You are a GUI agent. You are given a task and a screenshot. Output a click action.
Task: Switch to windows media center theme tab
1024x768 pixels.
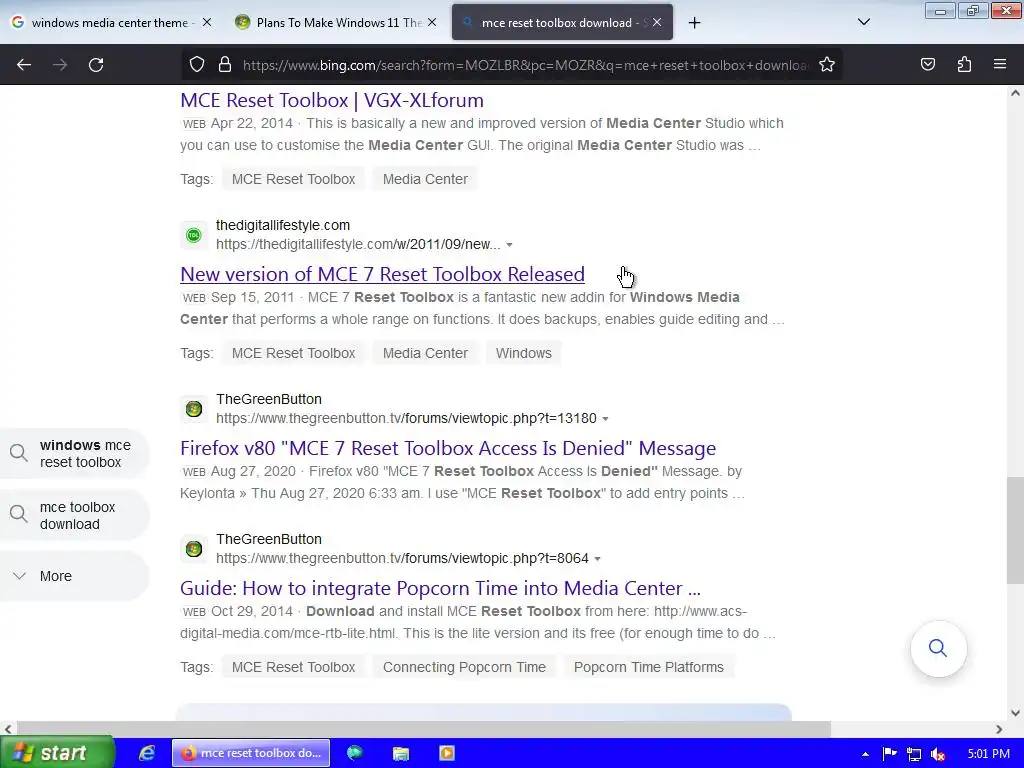[110, 23]
